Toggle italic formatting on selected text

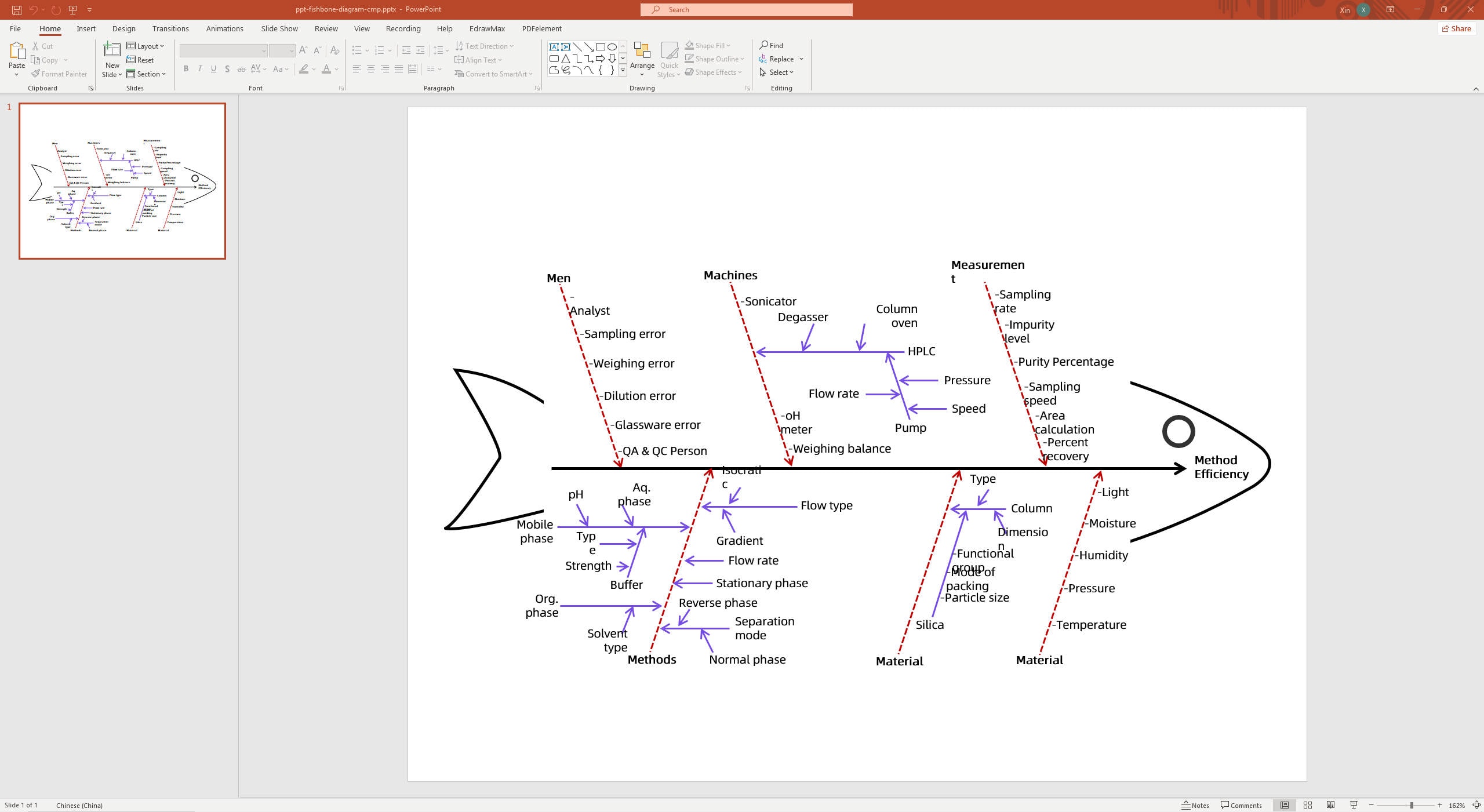(x=199, y=69)
